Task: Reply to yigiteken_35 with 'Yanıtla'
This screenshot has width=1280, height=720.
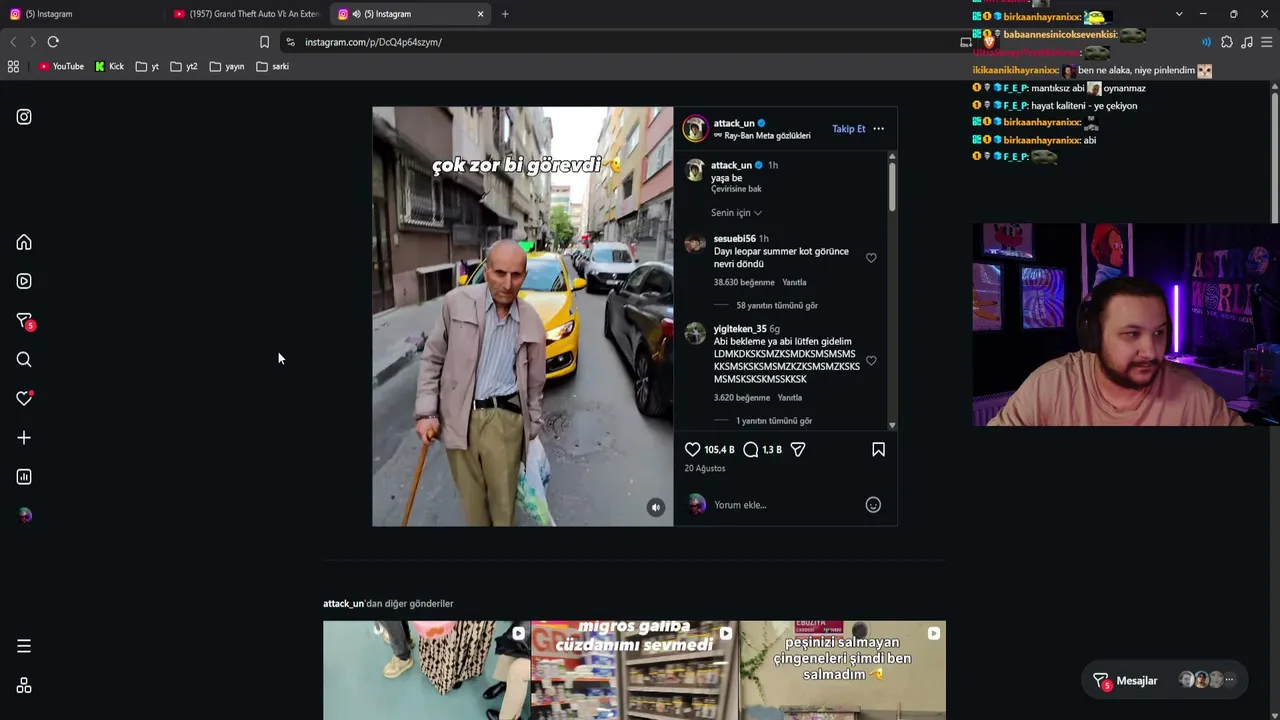Action: tap(790, 398)
